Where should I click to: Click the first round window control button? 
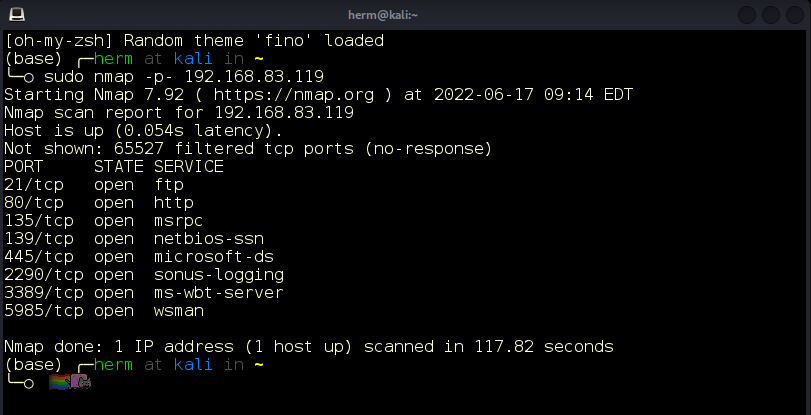click(x=746, y=15)
